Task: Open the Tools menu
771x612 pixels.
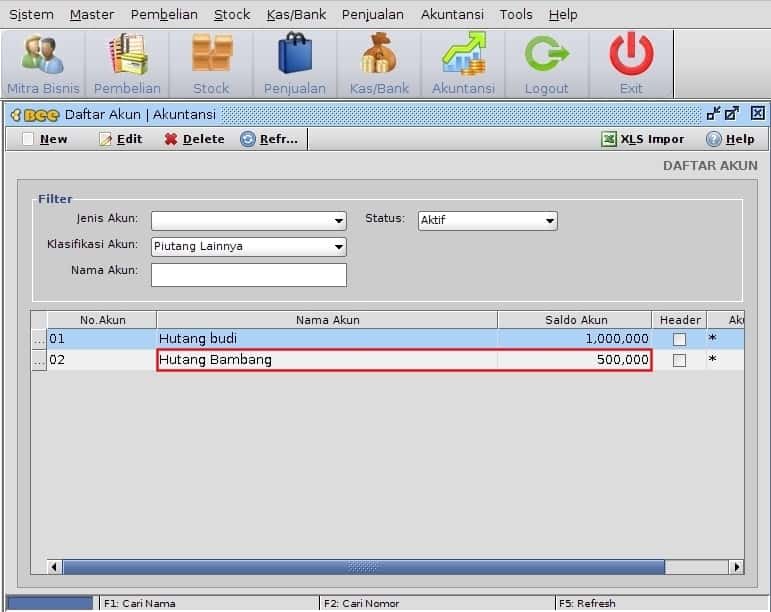Action: [x=516, y=15]
